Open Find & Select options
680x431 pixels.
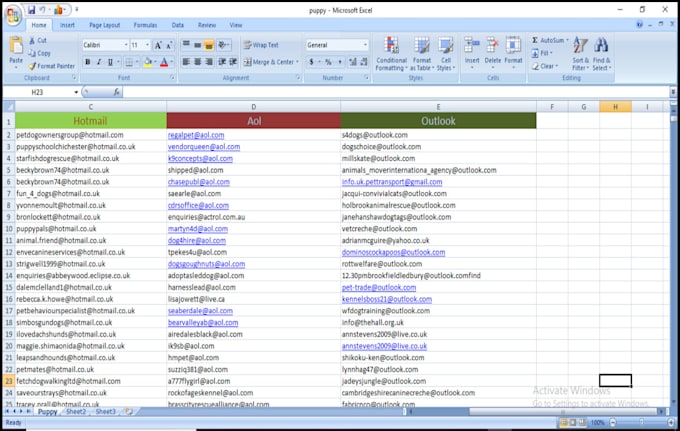[602, 54]
